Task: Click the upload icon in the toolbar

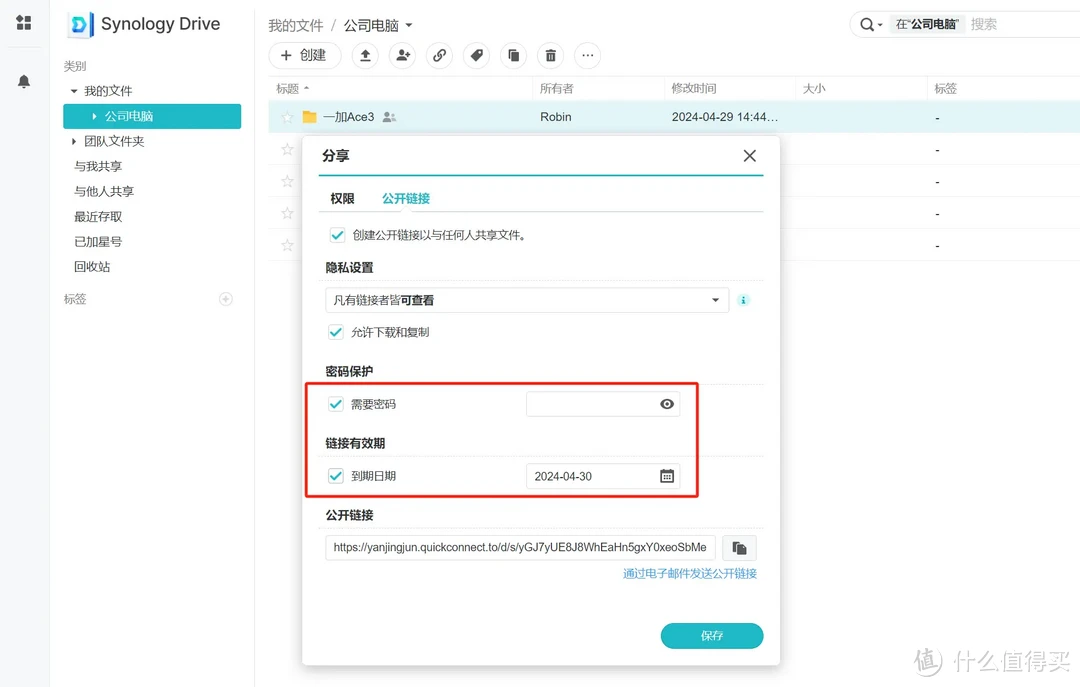Action: [x=366, y=56]
